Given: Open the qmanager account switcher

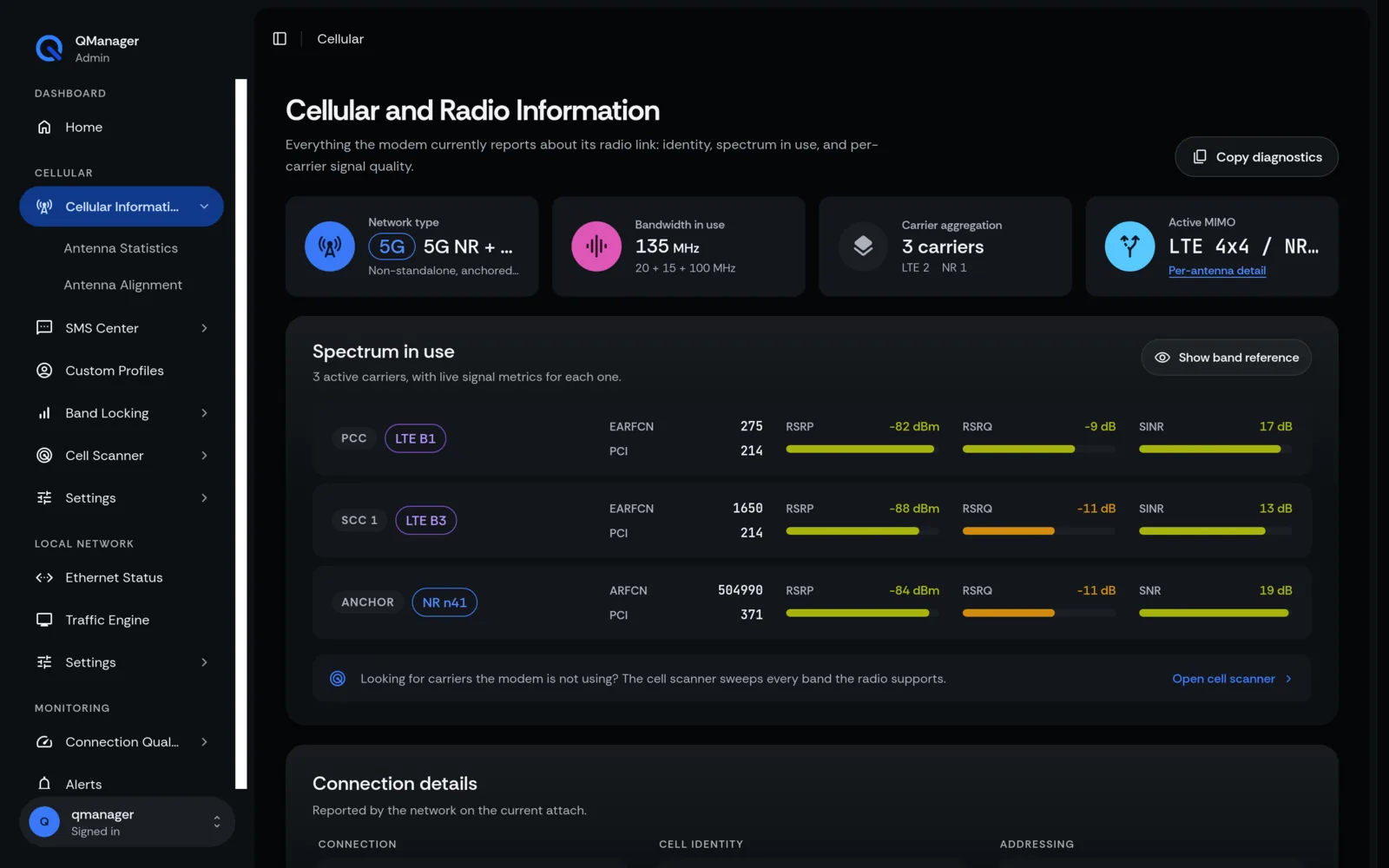Looking at the screenshot, I should pos(127,822).
